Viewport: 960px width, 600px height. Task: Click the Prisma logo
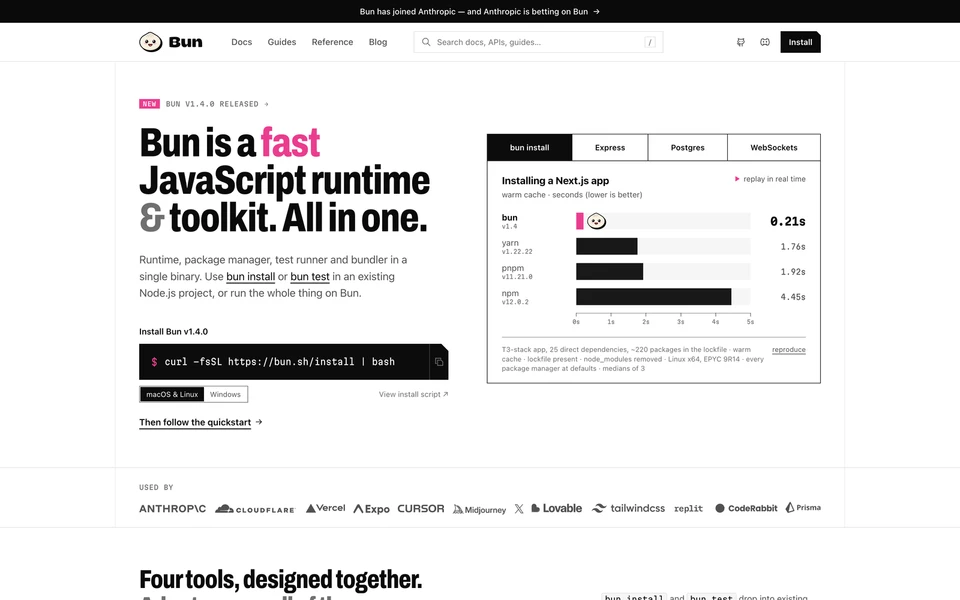[x=803, y=508]
